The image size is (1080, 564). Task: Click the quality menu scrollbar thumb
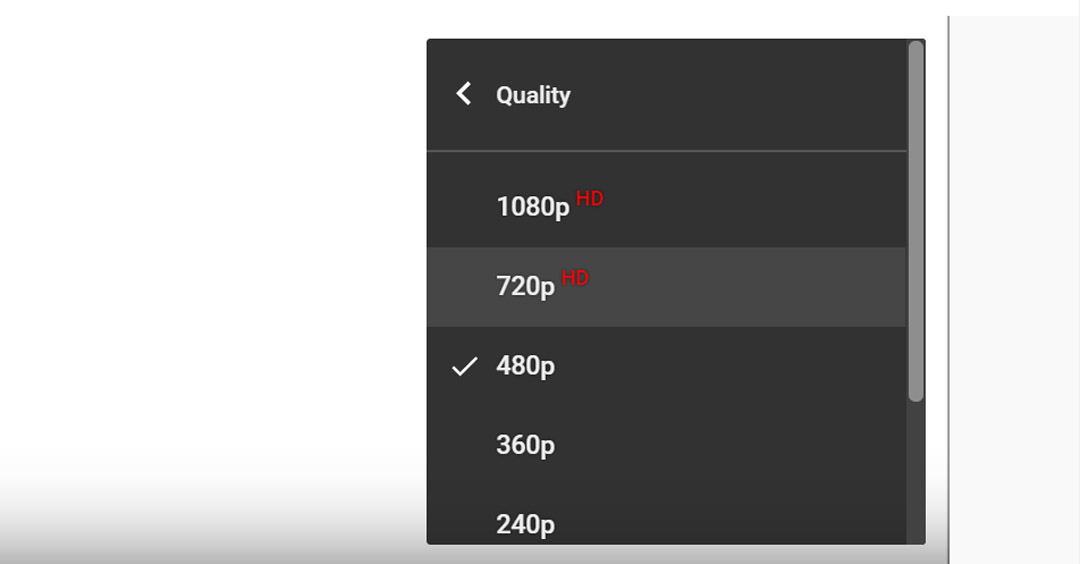click(x=915, y=221)
